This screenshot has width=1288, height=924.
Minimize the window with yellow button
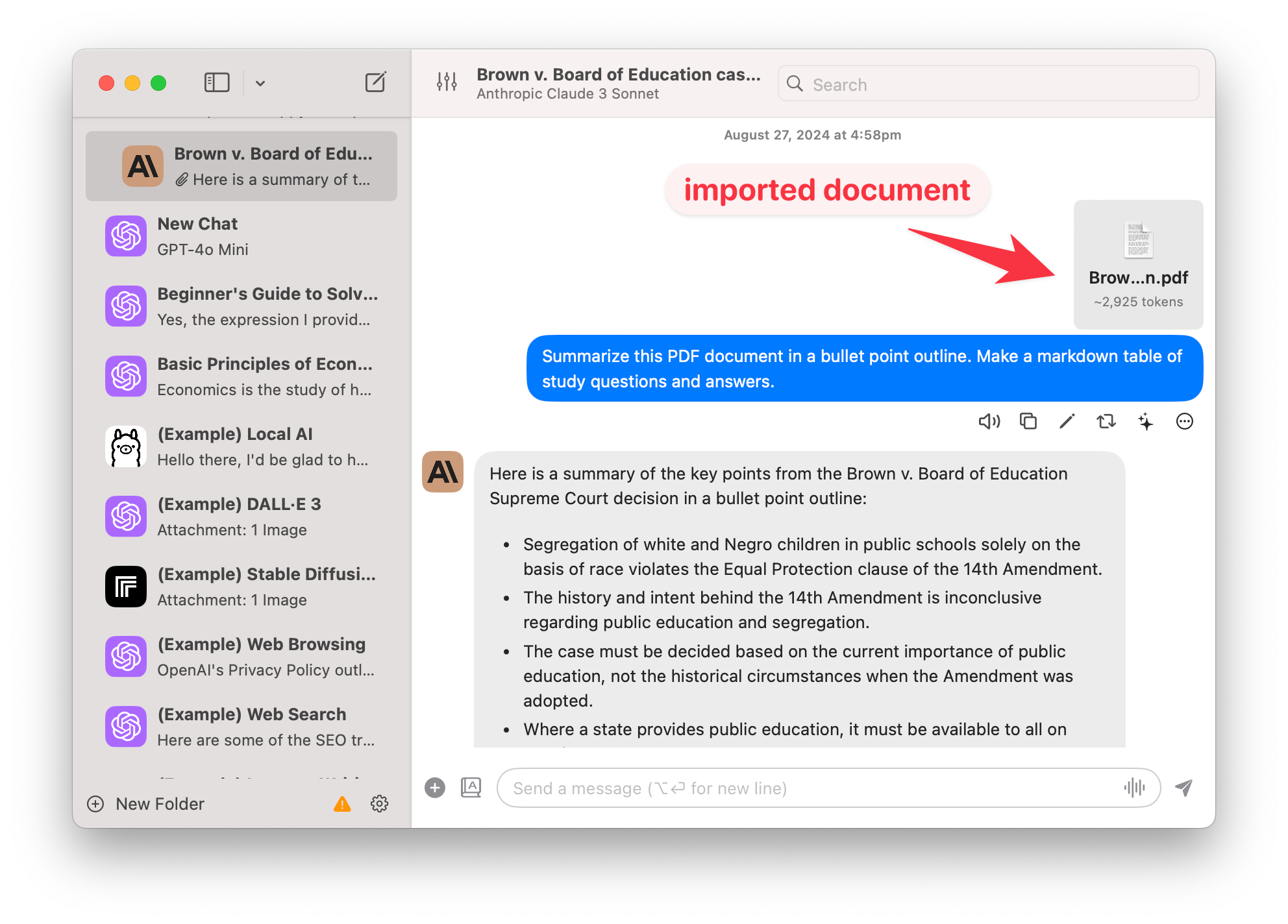[x=132, y=83]
